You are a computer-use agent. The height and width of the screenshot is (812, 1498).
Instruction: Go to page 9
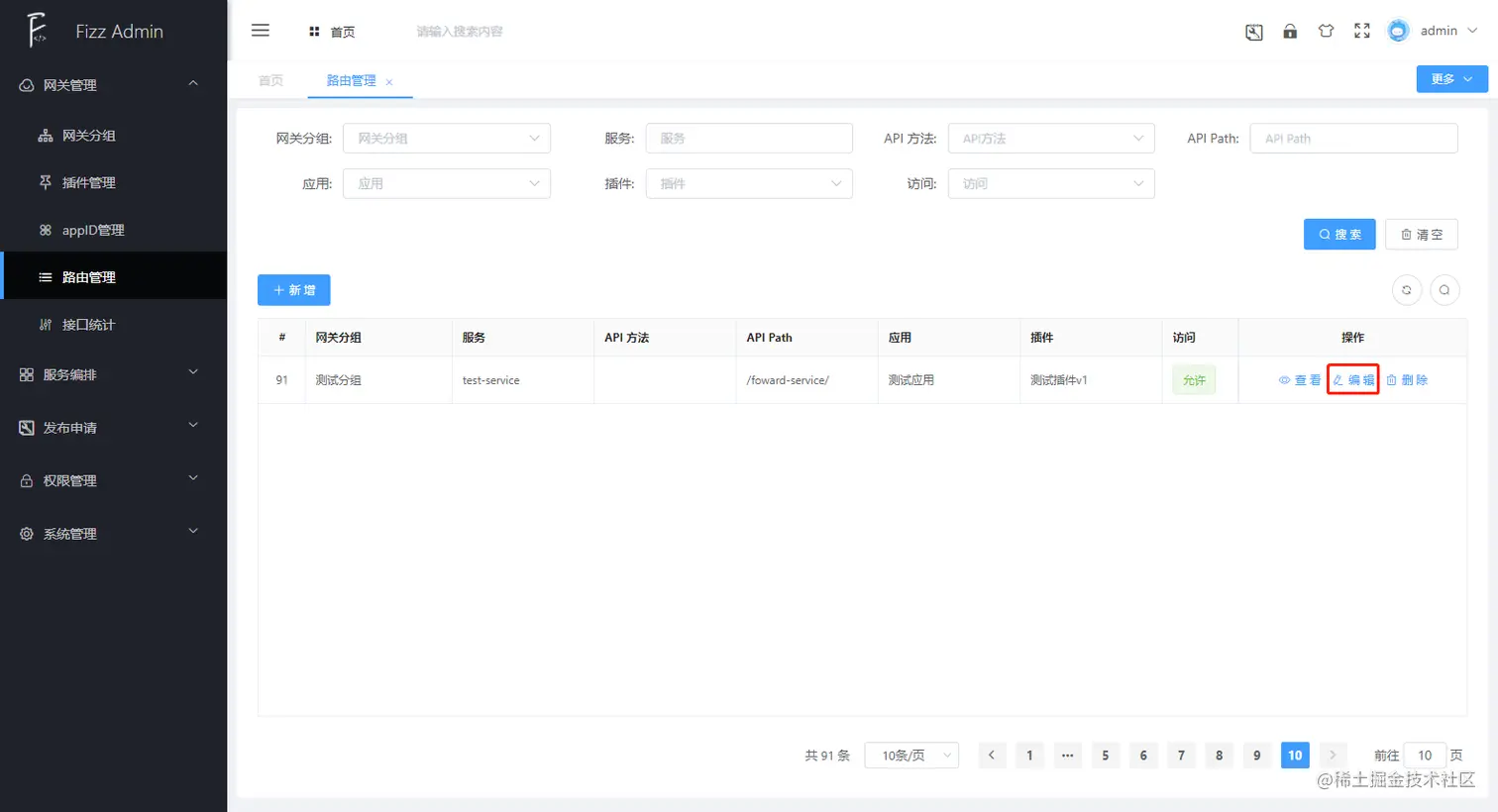click(x=1257, y=756)
